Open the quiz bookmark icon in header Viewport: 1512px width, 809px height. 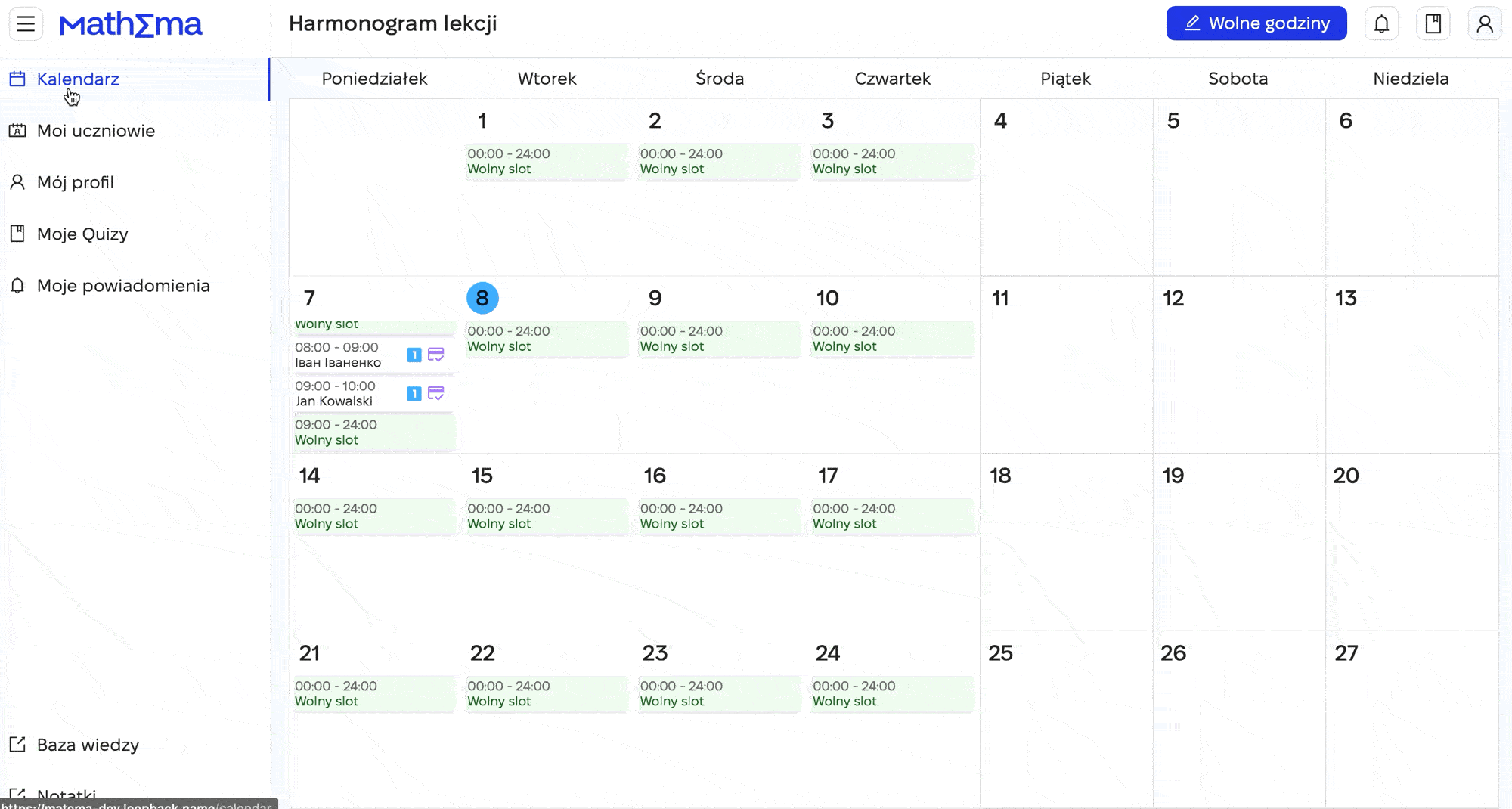(x=1433, y=23)
